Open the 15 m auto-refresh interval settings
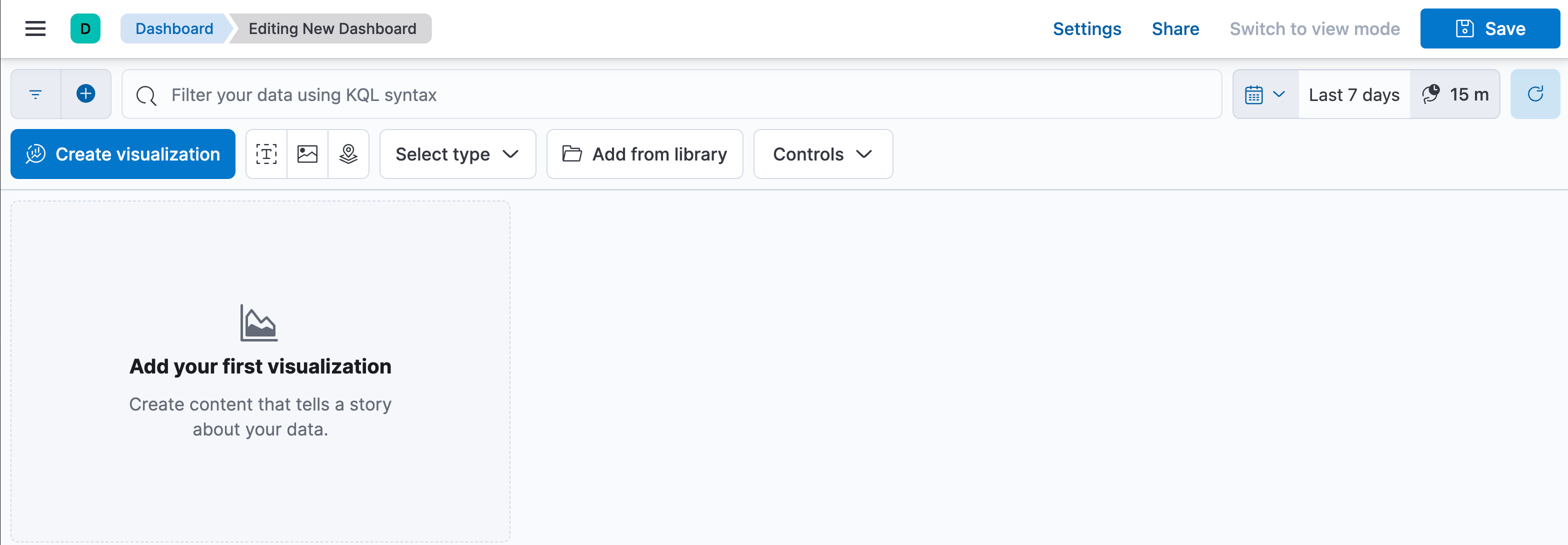The height and width of the screenshot is (545, 1568). tap(1455, 94)
